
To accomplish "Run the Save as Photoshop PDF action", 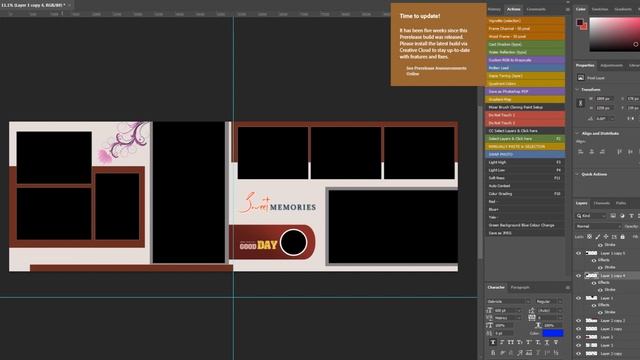I will 524,91.
